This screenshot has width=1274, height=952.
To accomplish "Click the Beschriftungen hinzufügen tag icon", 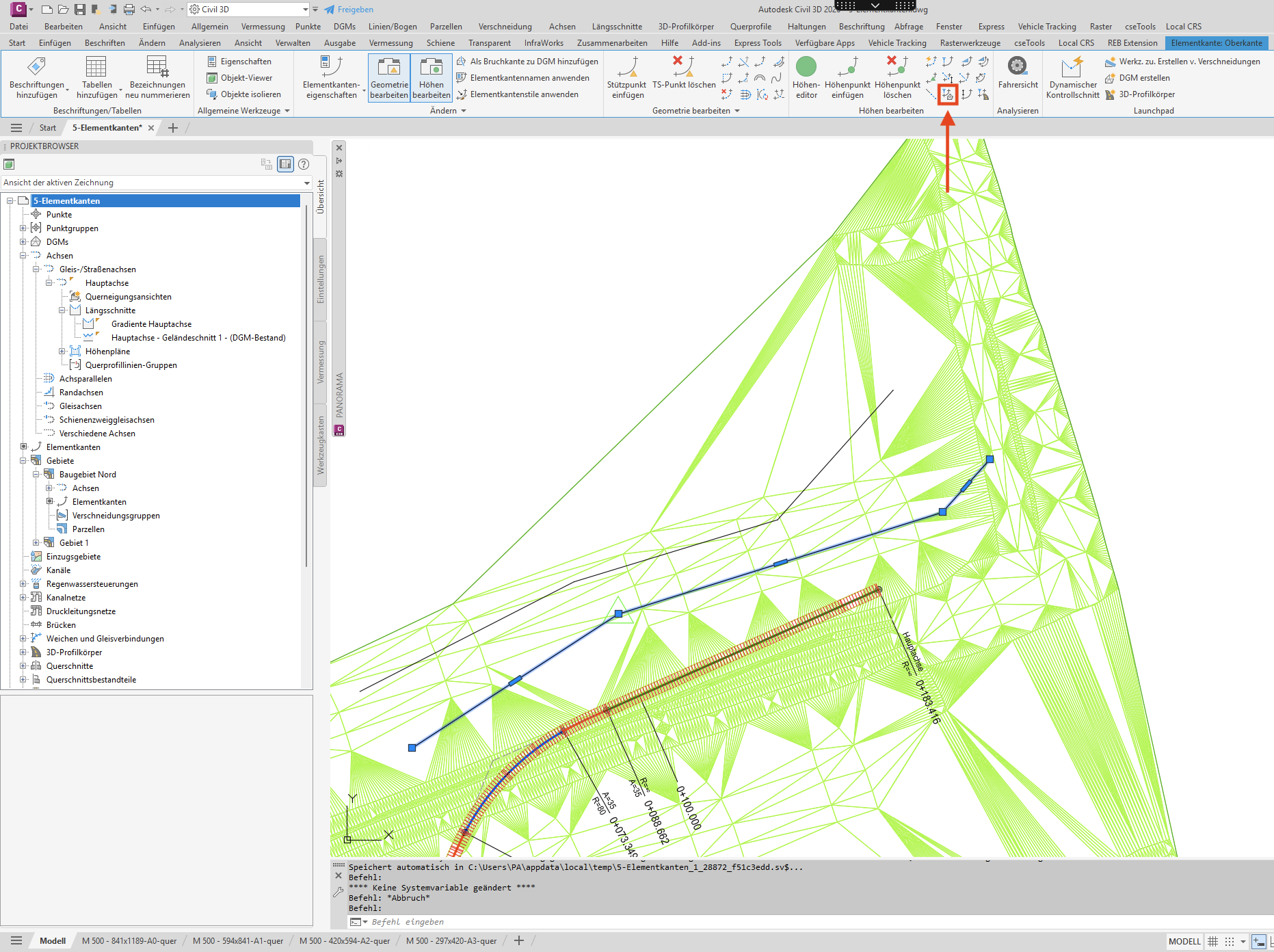I will pos(36,66).
